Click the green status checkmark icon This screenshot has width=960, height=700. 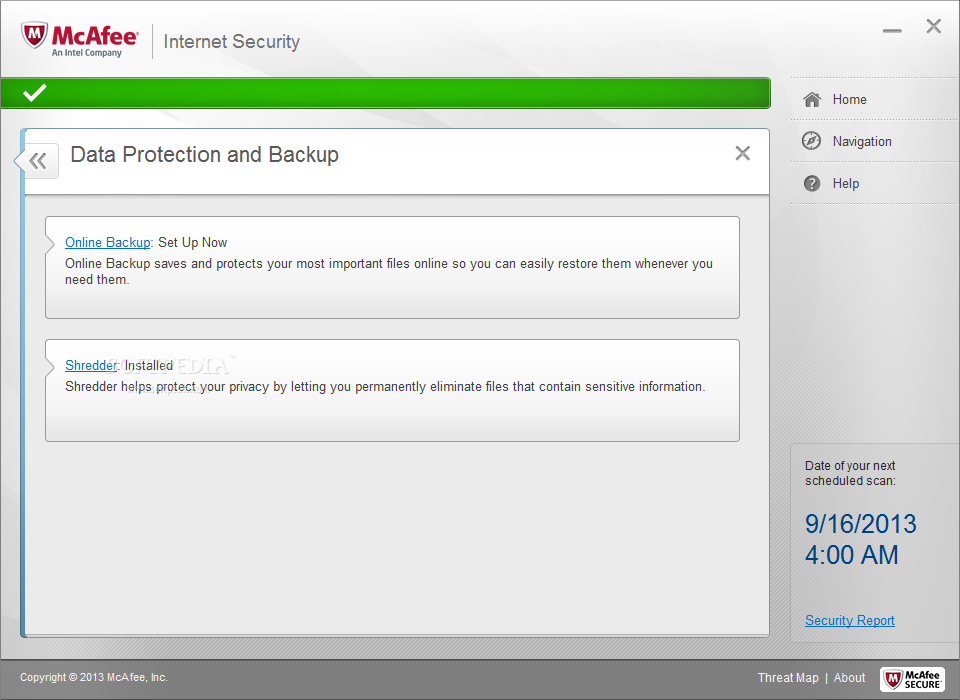tap(34, 92)
